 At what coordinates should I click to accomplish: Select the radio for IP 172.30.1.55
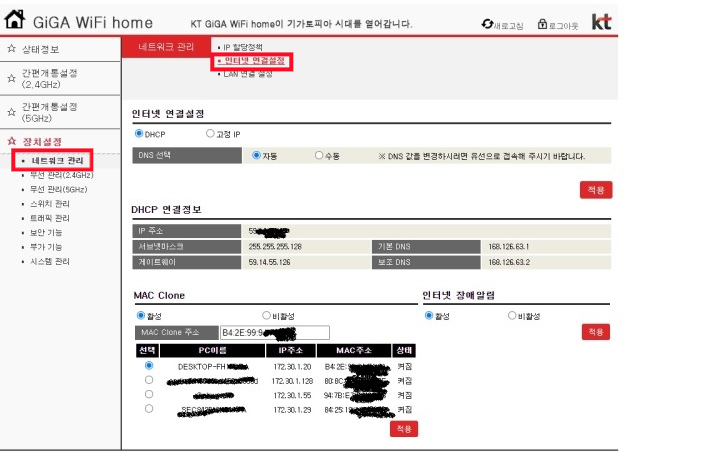149,394
